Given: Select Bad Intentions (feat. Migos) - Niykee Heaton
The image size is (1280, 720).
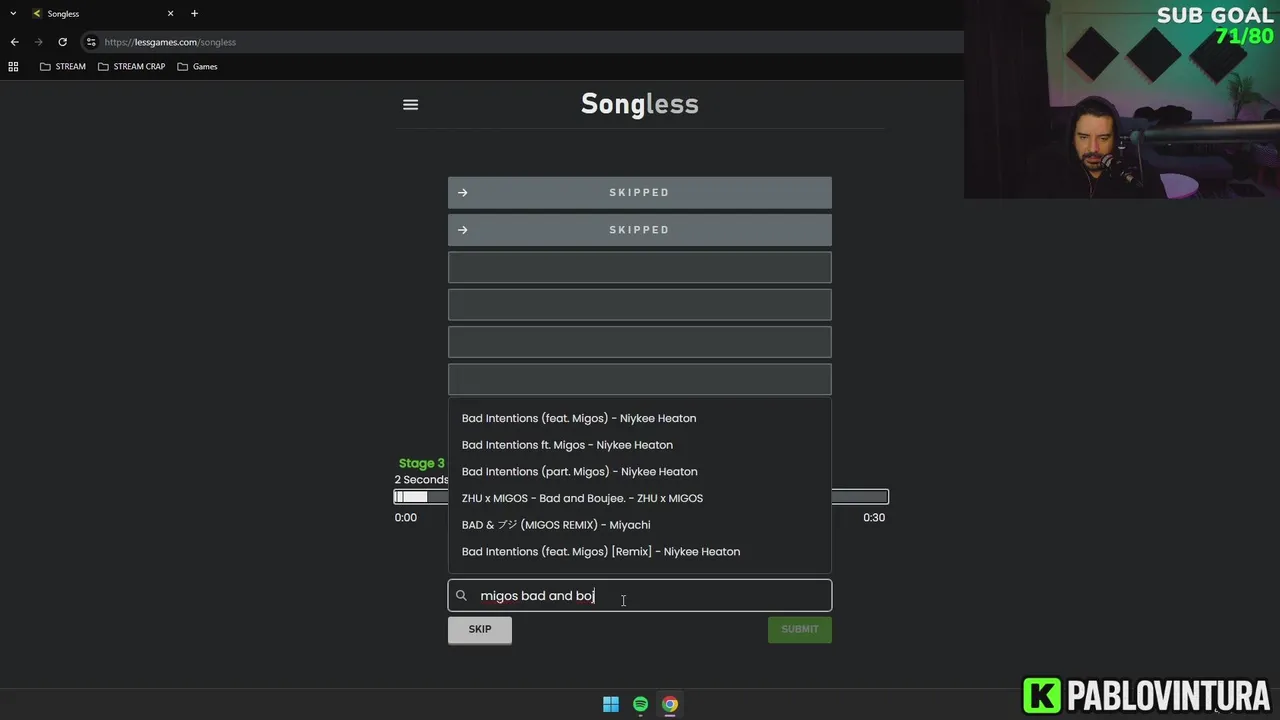Looking at the screenshot, I should (640, 418).
